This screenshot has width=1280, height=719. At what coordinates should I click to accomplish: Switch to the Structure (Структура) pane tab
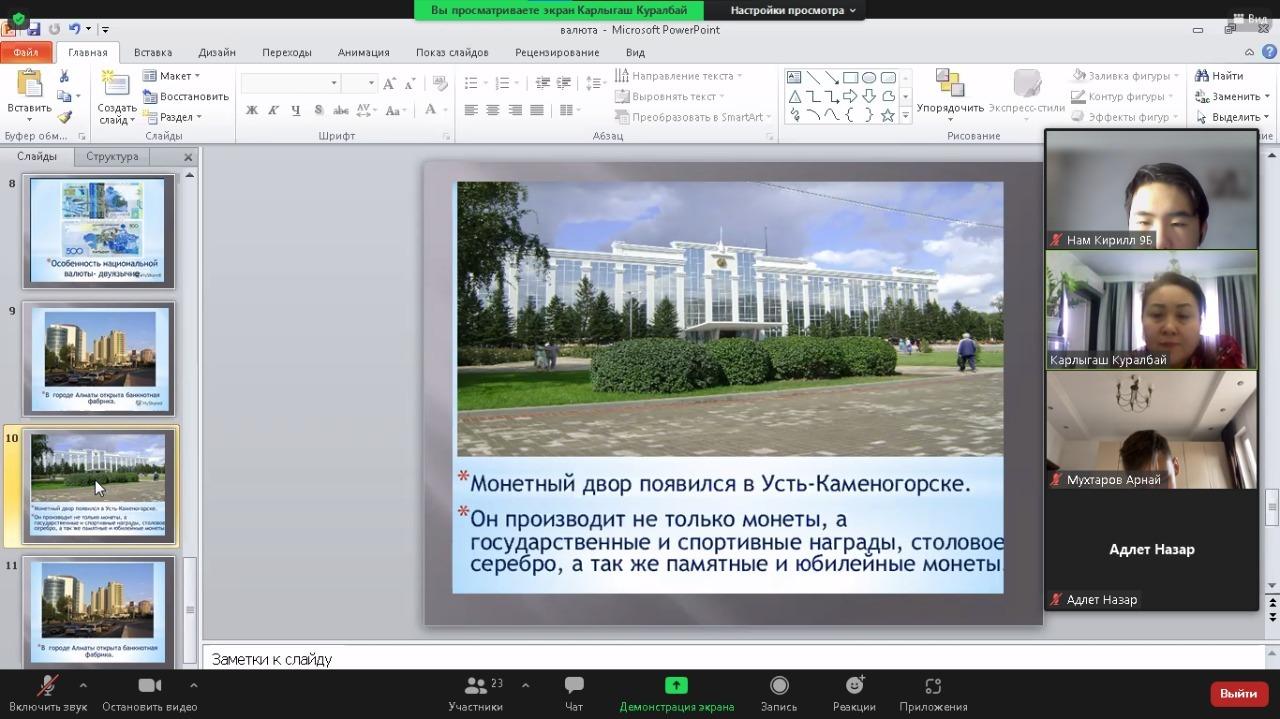[112, 156]
